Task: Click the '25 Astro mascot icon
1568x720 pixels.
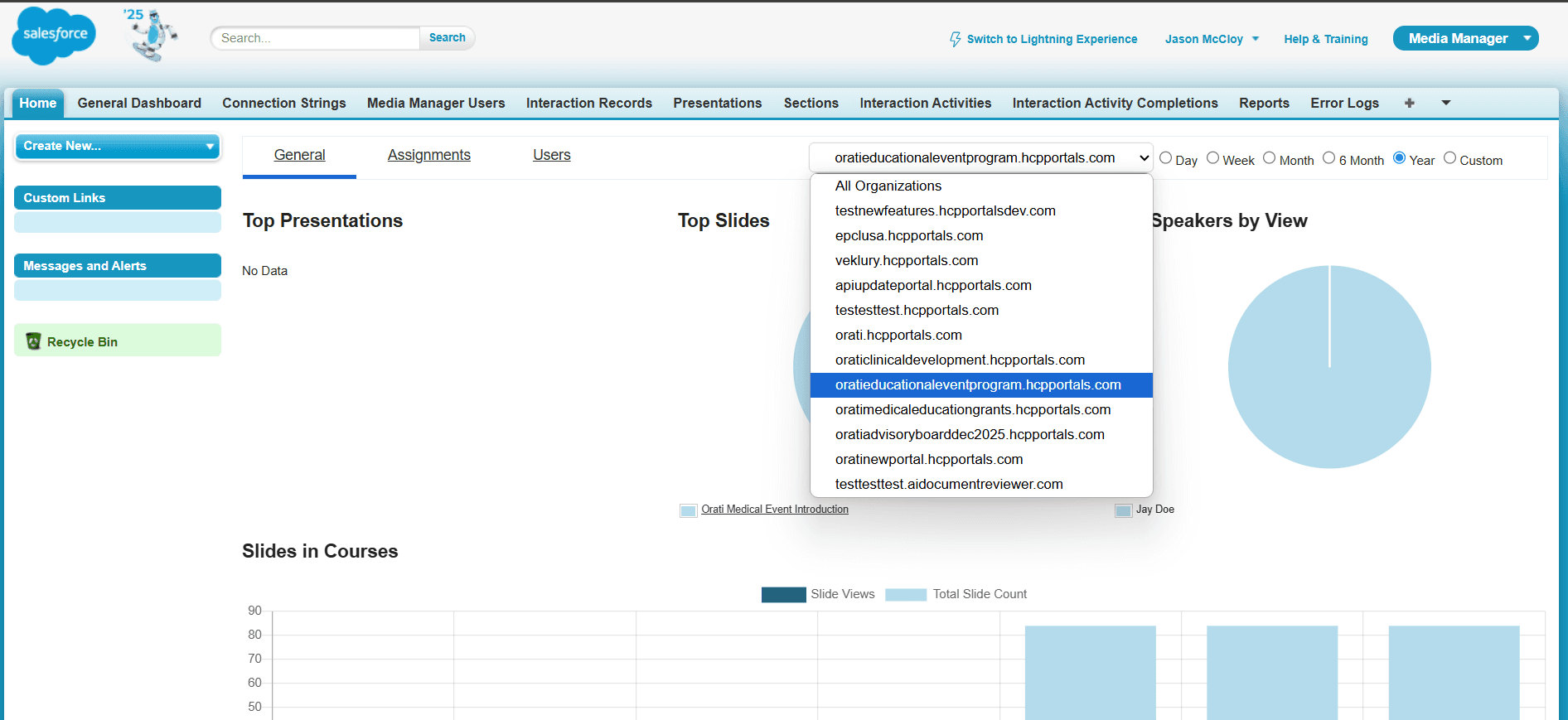Action: pyautogui.click(x=152, y=35)
